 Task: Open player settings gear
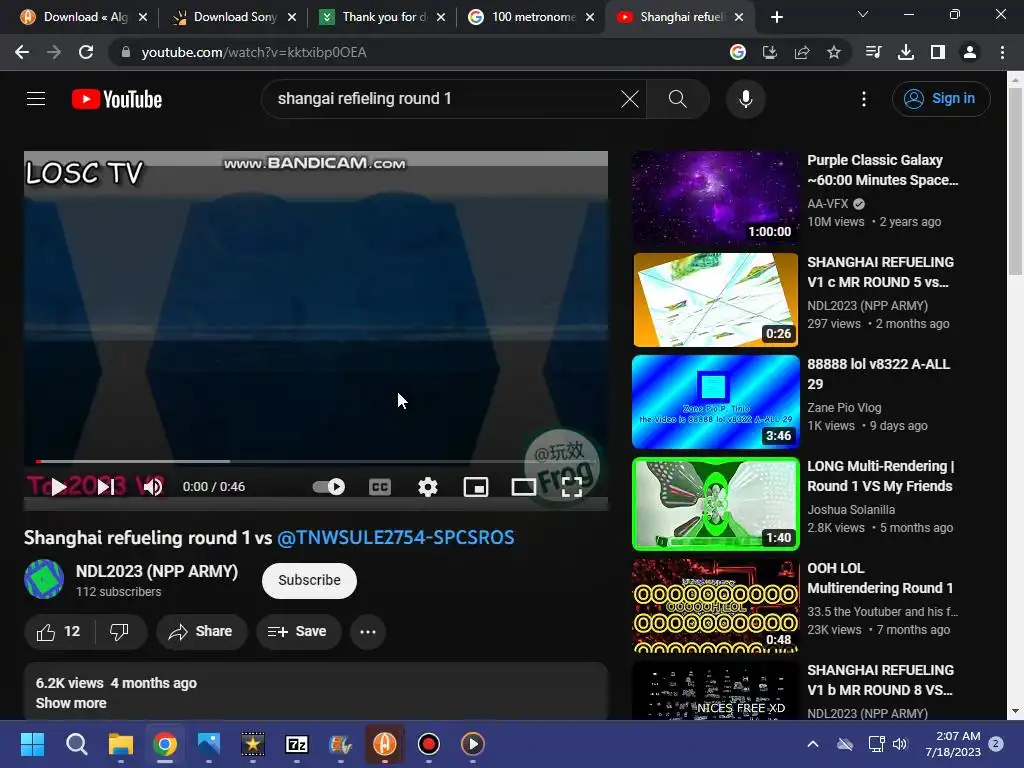[x=428, y=487]
